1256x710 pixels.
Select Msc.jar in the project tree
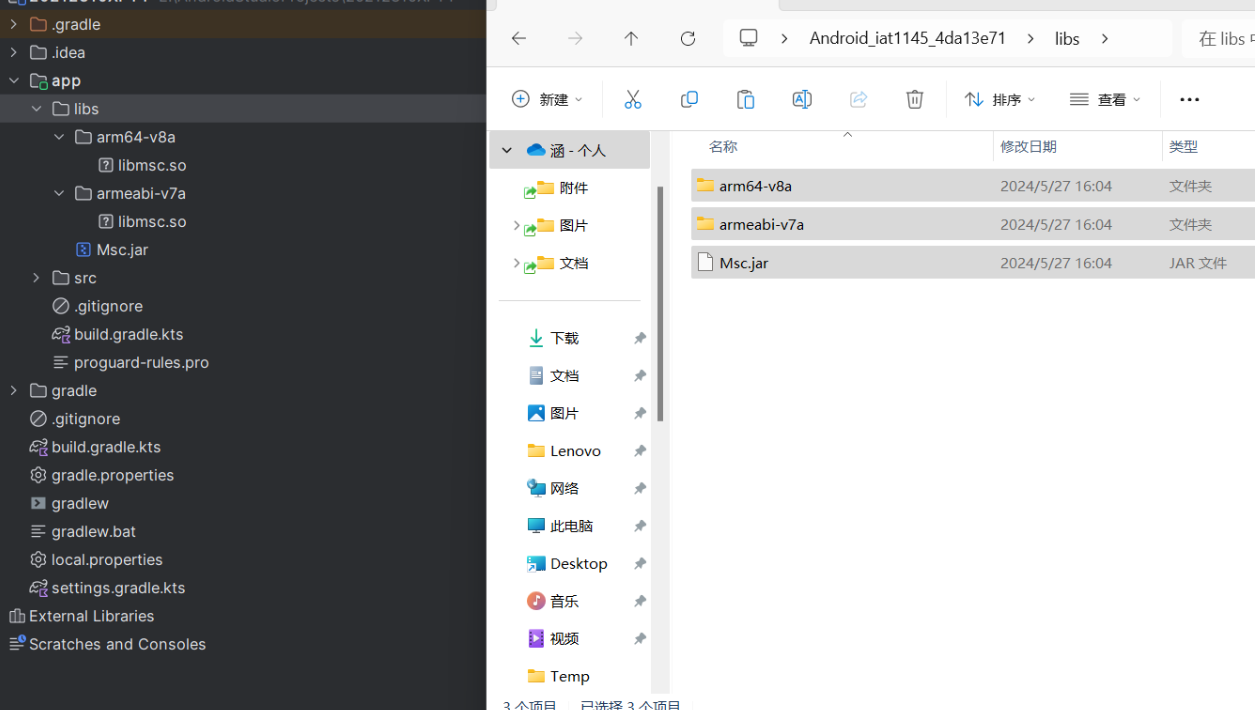coord(122,250)
